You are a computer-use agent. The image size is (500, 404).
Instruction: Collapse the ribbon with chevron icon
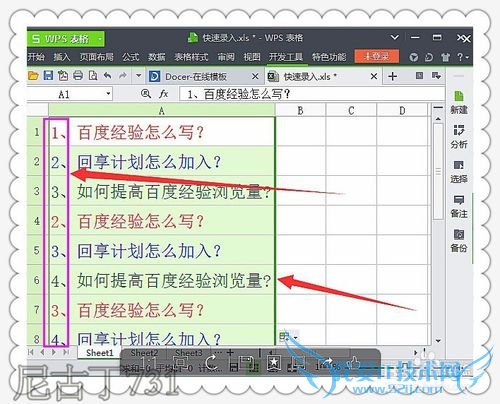395,37
